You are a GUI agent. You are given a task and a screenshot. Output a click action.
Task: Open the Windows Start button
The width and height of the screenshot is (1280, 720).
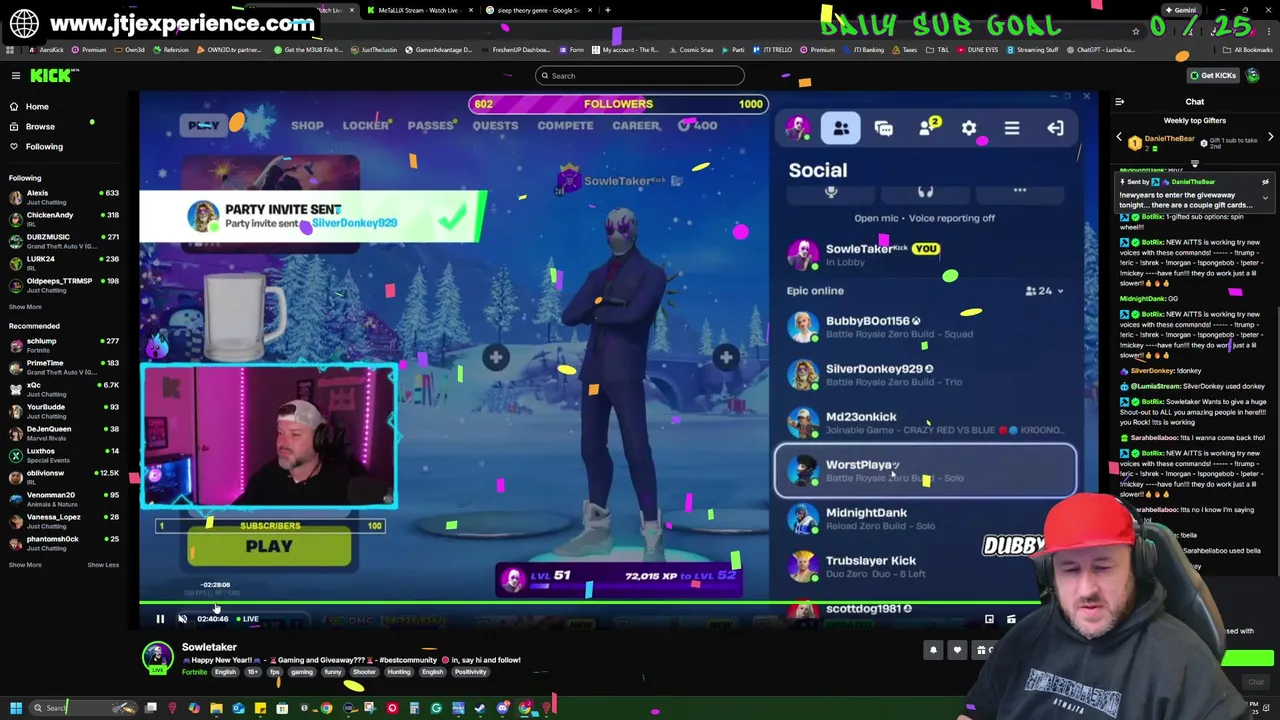click(15, 708)
